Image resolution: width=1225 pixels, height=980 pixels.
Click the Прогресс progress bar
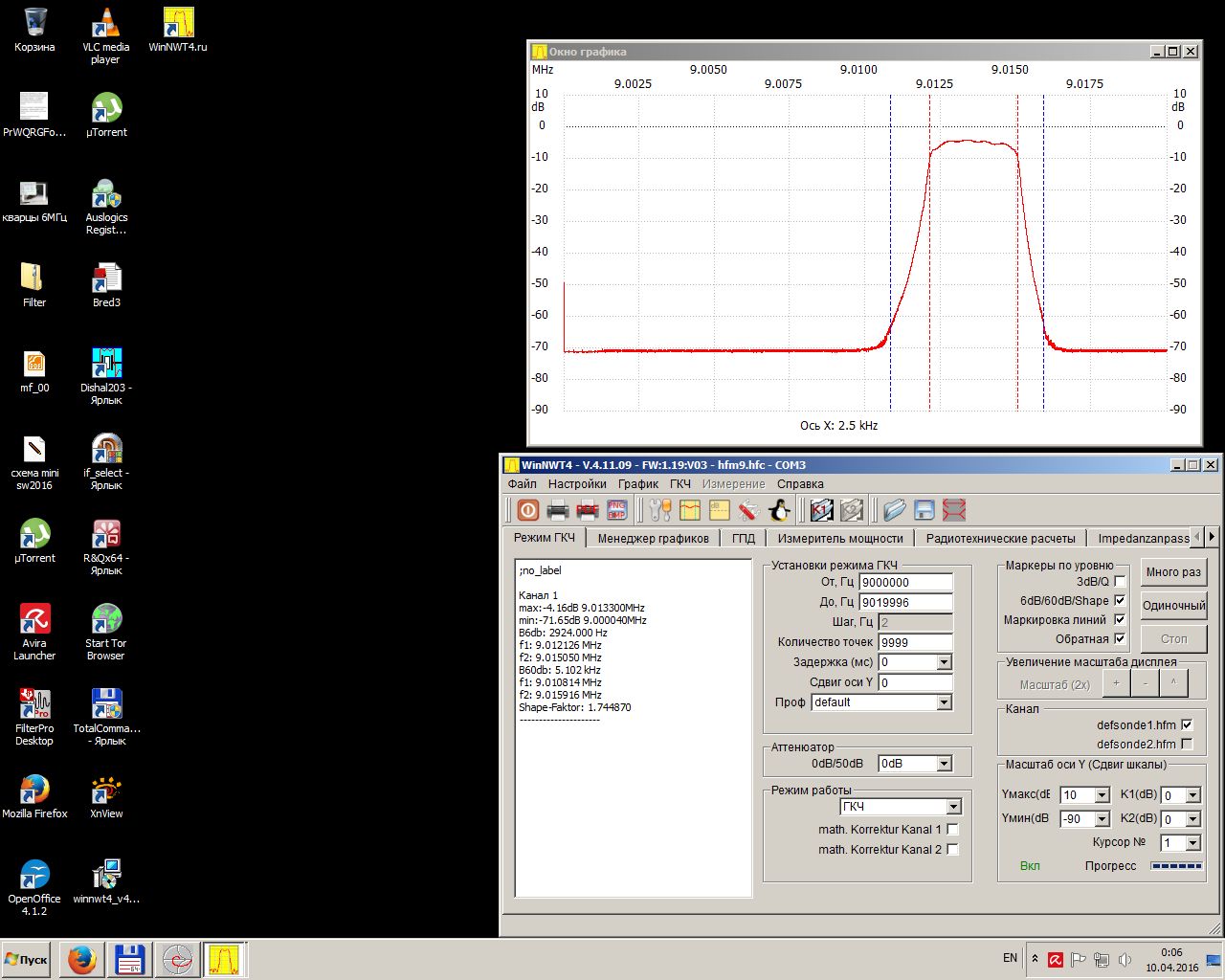coord(1176,866)
